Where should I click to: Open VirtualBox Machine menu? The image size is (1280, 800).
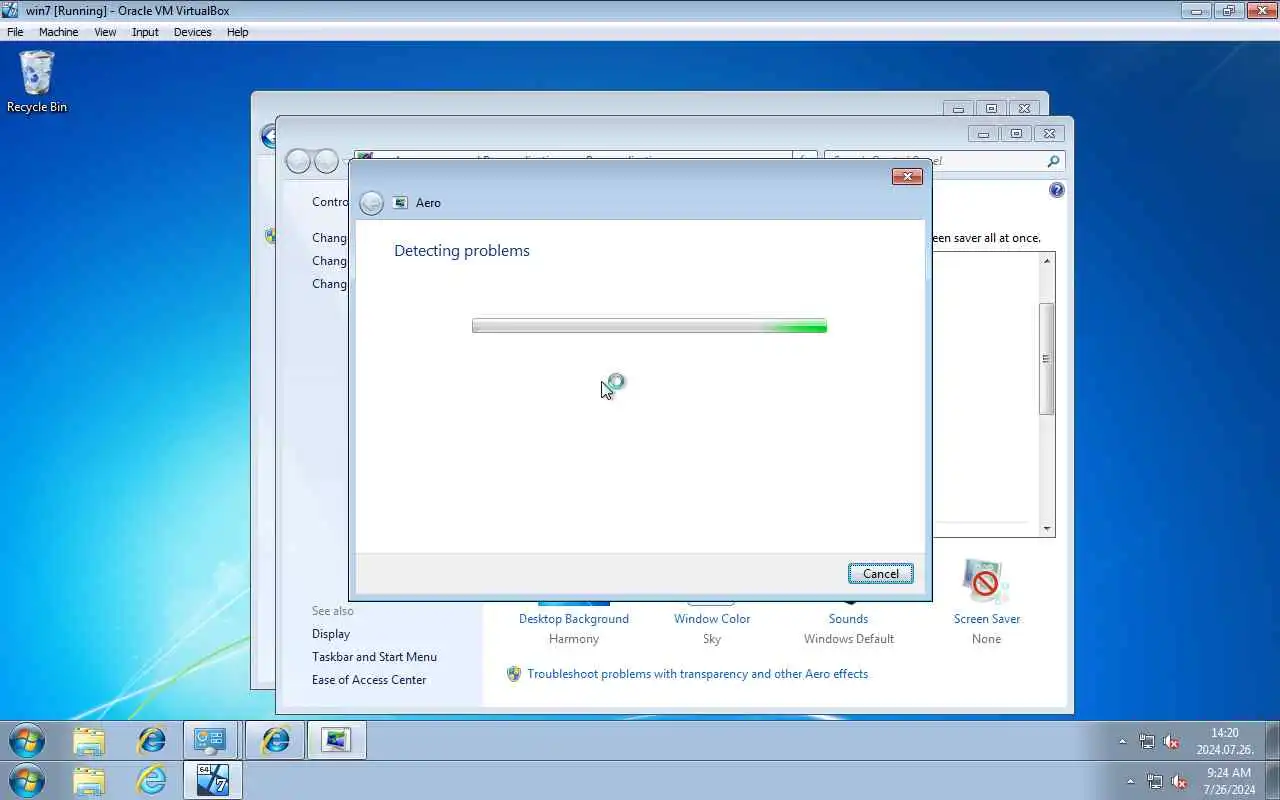(58, 32)
